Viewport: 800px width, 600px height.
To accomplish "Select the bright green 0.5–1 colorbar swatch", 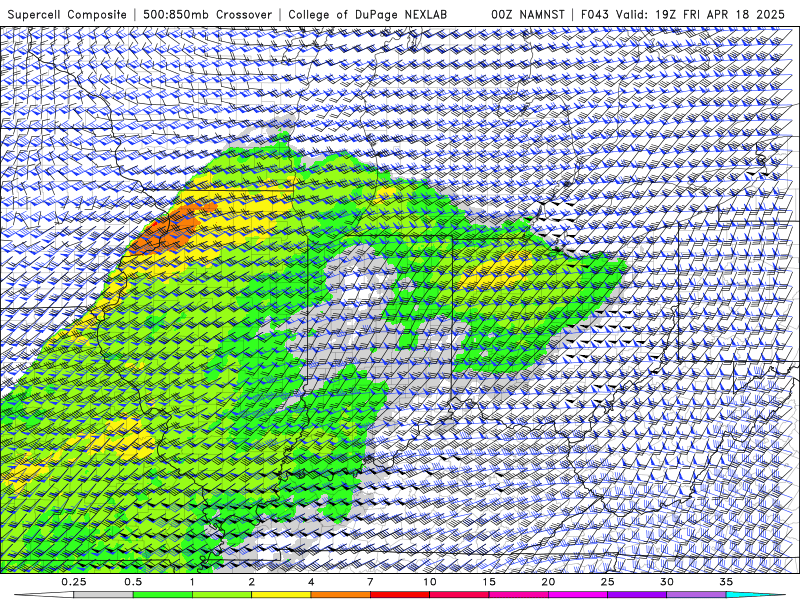I will [162, 595].
